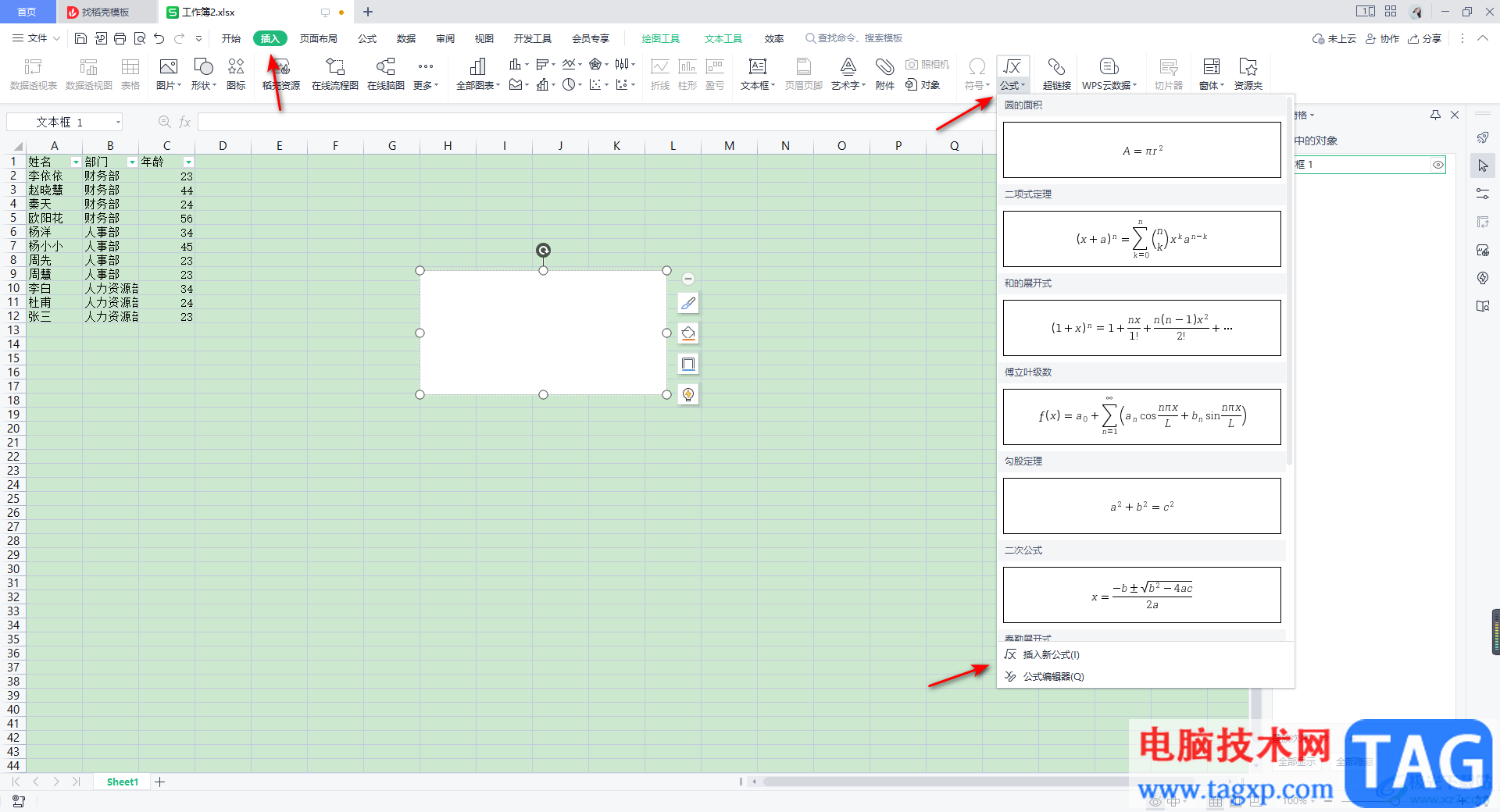This screenshot has height=812, width=1500.
Task: Click the search commands input field
Action: pos(859,38)
